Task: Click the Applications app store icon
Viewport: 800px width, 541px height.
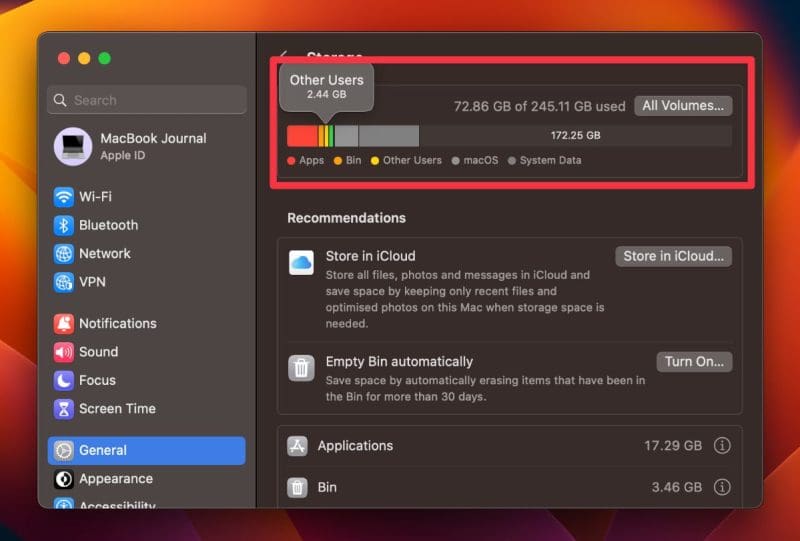Action: 297,446
